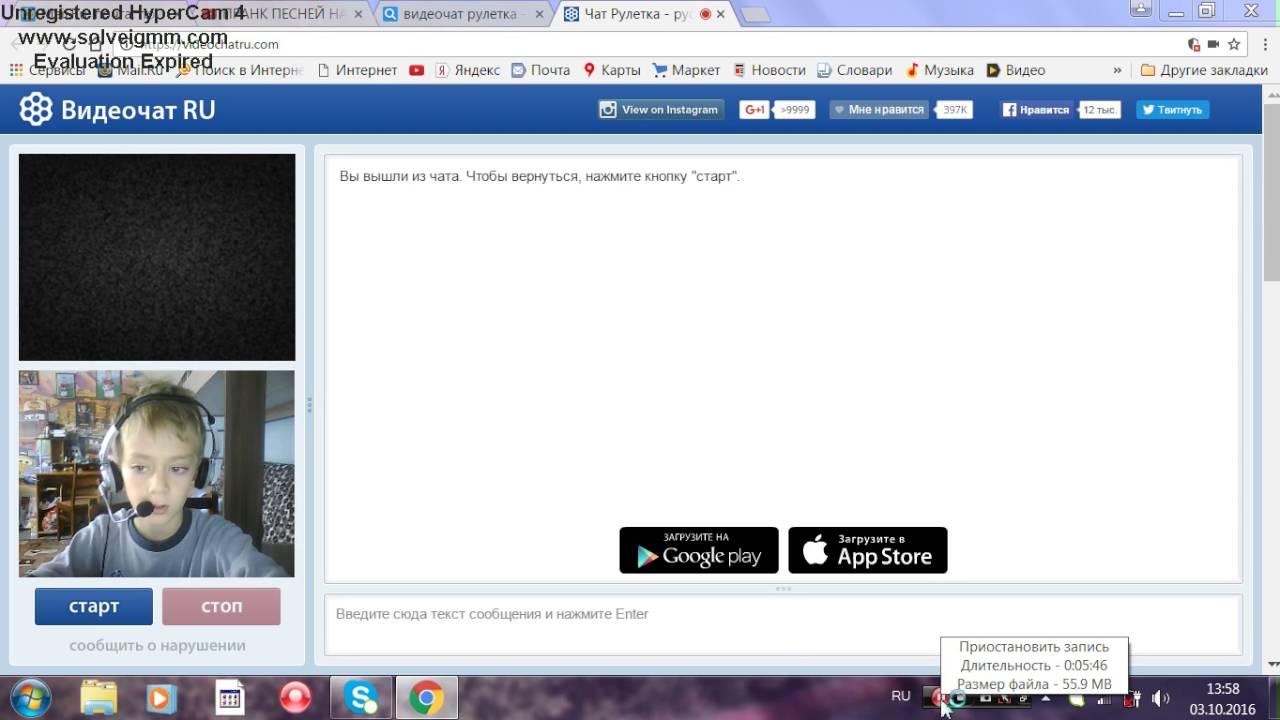Open Windows Explorer from taskbar
Viewport: 1280px width, 720px height.
click(98, 697)
